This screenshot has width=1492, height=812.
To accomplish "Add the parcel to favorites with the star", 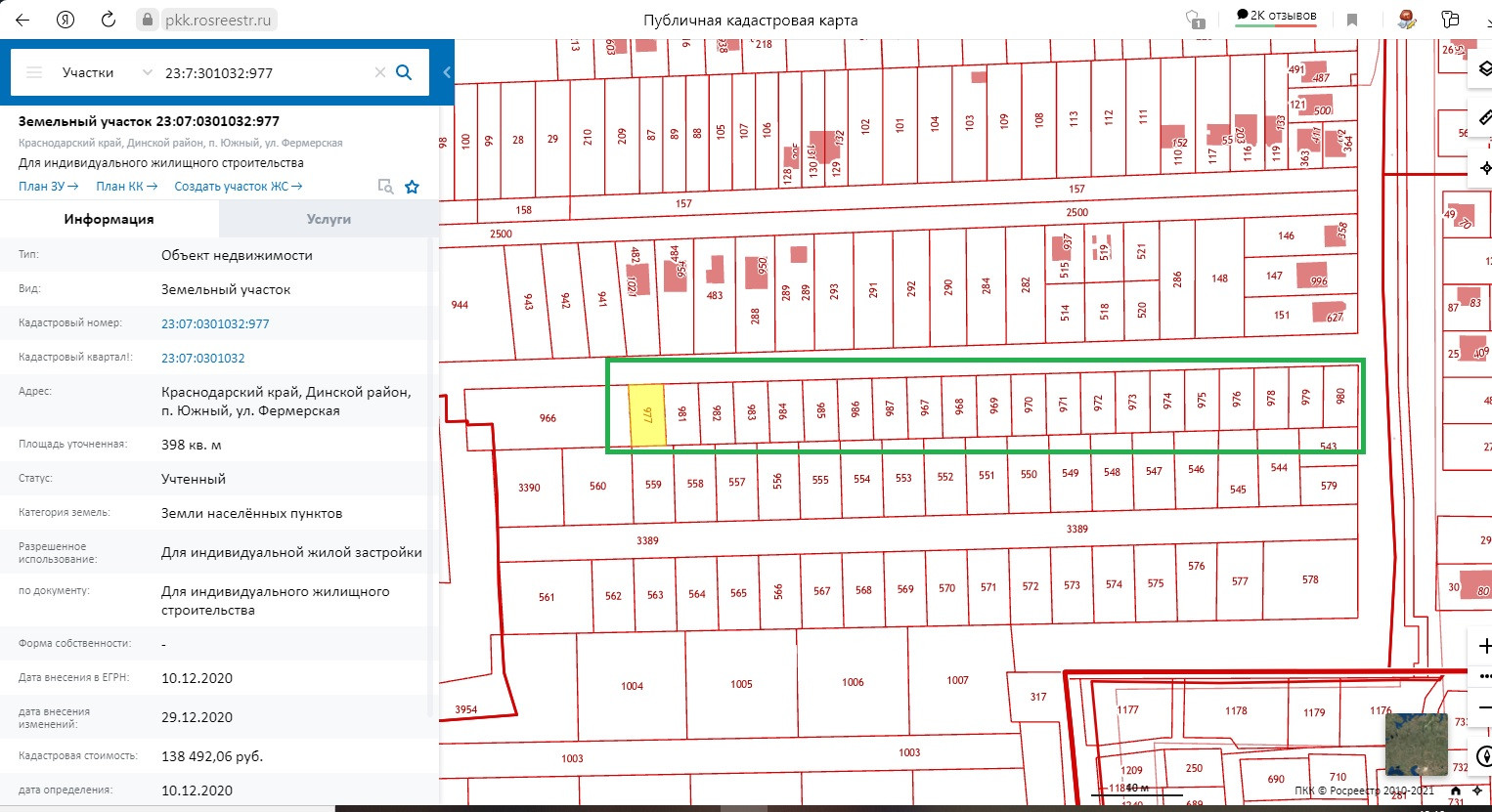I will click(x=413, y=187).
